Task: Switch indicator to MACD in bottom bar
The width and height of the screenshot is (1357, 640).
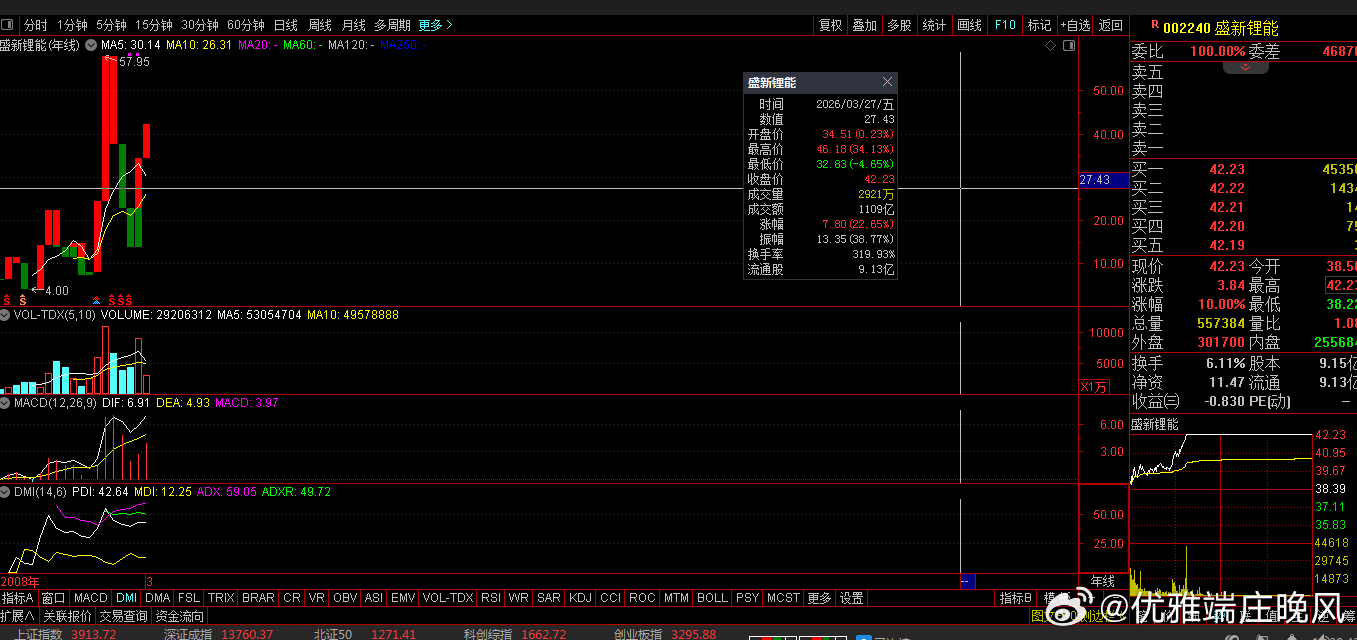Action: click(91, 598)
